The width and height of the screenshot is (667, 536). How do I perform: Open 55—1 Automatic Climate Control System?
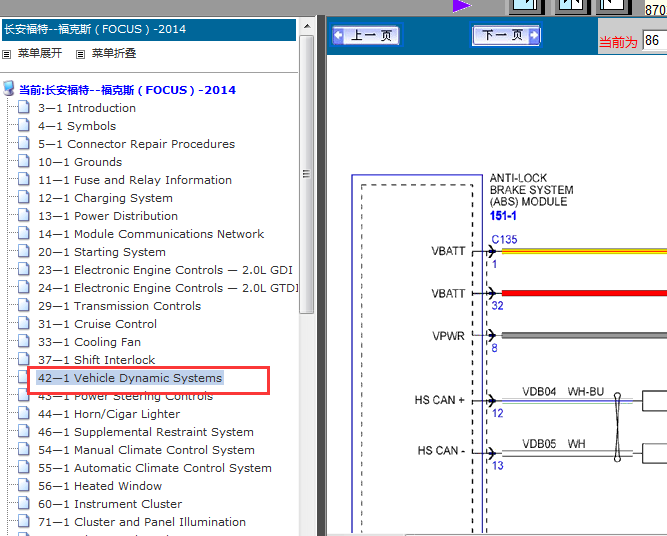(x=155, y=468)
